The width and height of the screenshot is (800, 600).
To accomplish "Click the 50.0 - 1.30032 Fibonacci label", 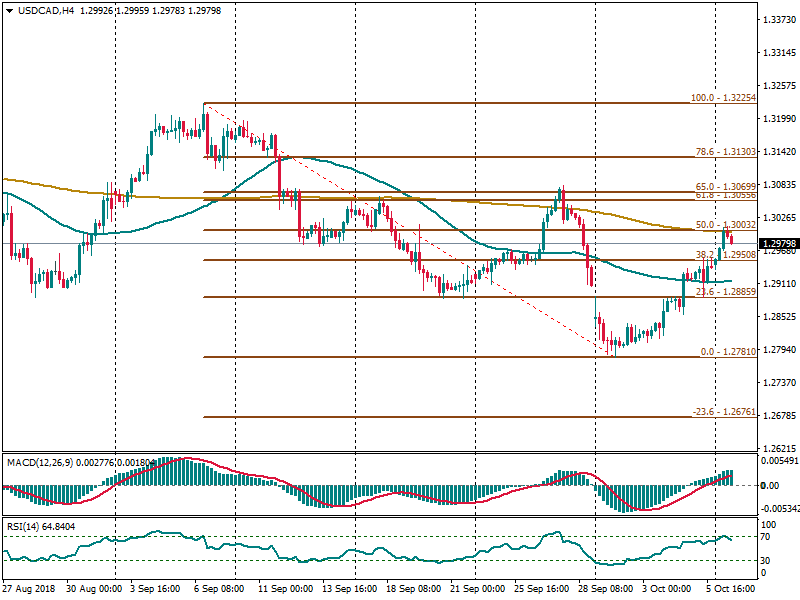I will pyautogui.click(x=724, y=225).
